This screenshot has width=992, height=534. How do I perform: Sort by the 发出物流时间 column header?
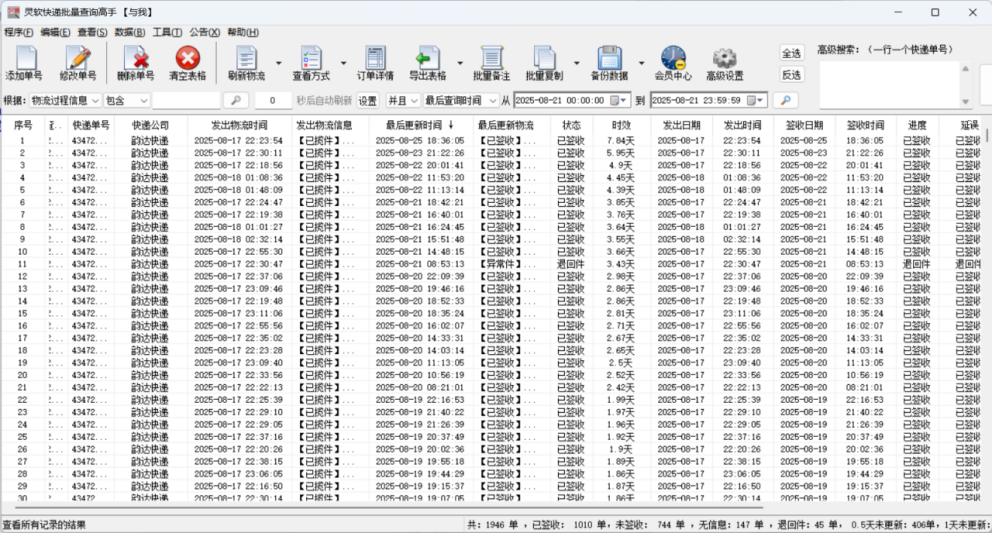click(x=239, y=125)
